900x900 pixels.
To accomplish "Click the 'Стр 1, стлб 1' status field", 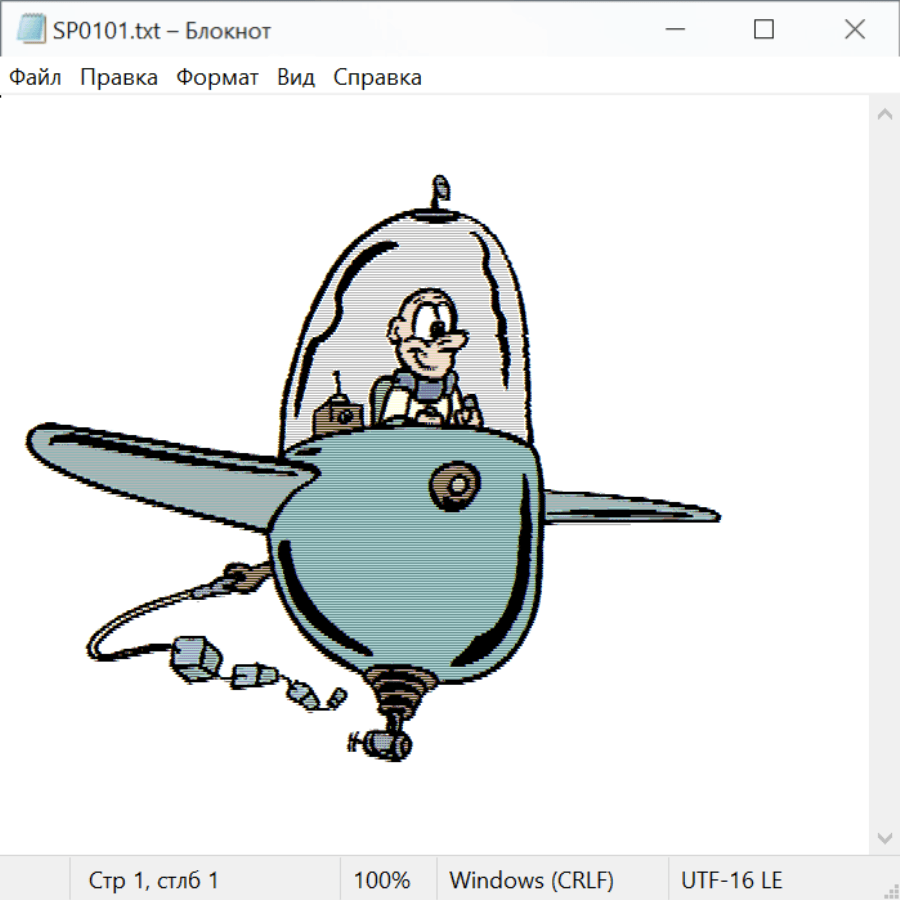I will pyautogui.click(x=154, y=880).
